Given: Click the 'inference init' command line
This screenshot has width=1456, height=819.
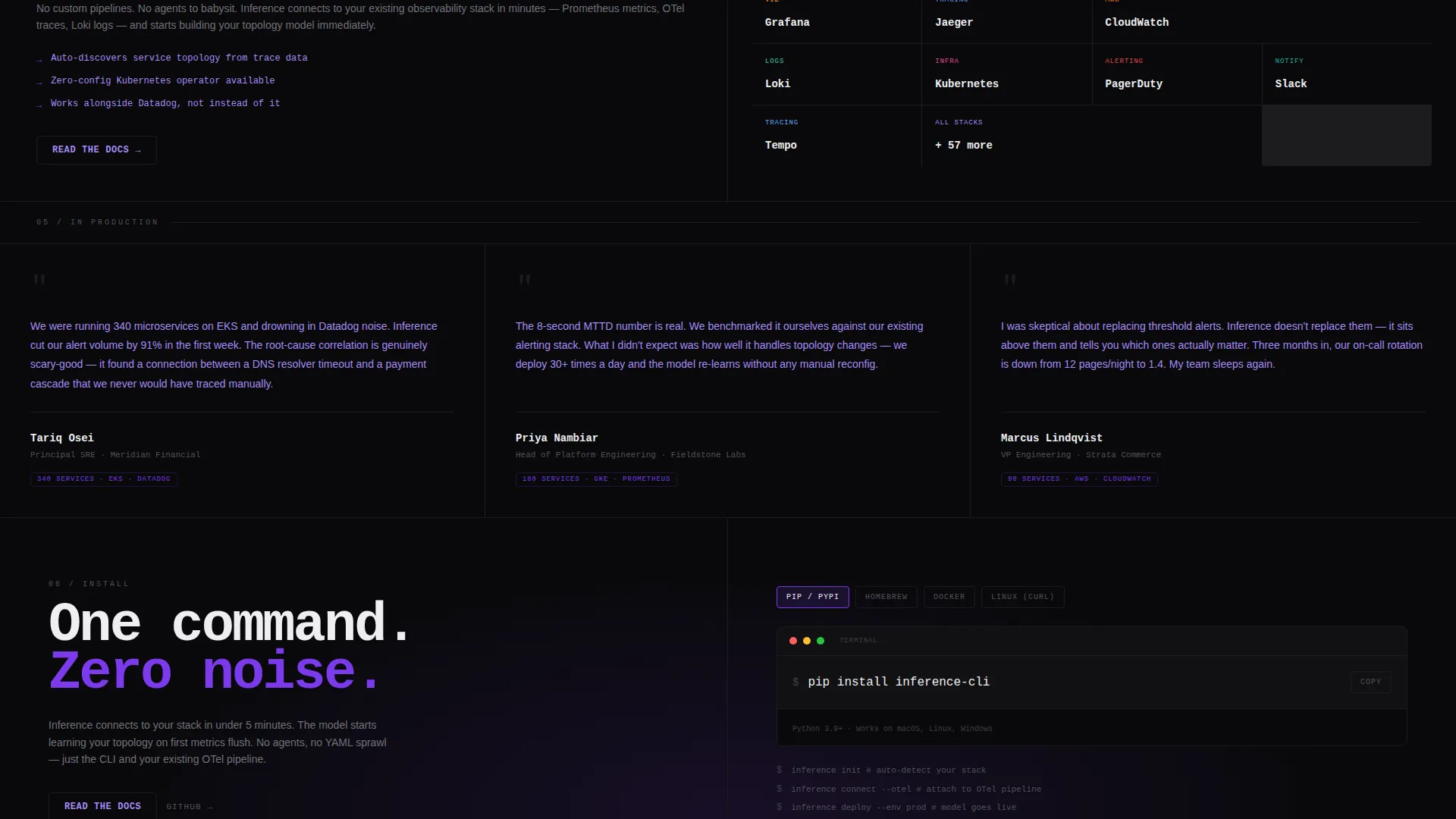Looking at the screenshot, I should click(889, 770).
